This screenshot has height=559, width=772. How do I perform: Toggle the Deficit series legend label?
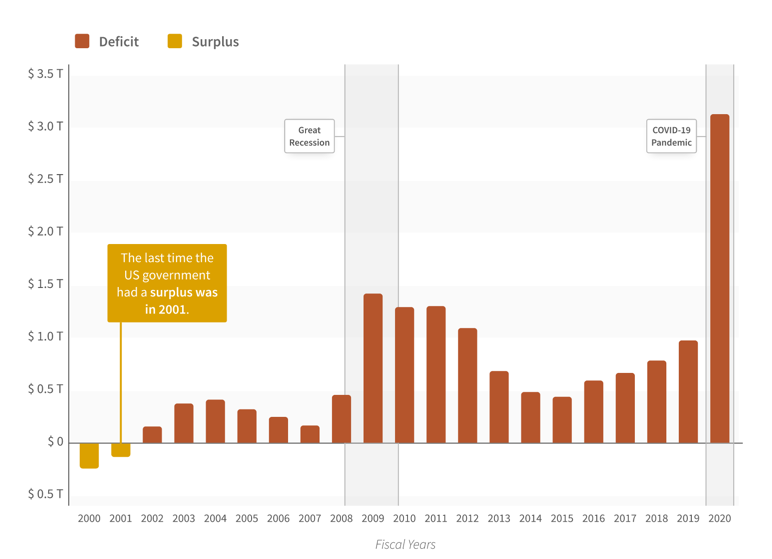tap(118, 41)
